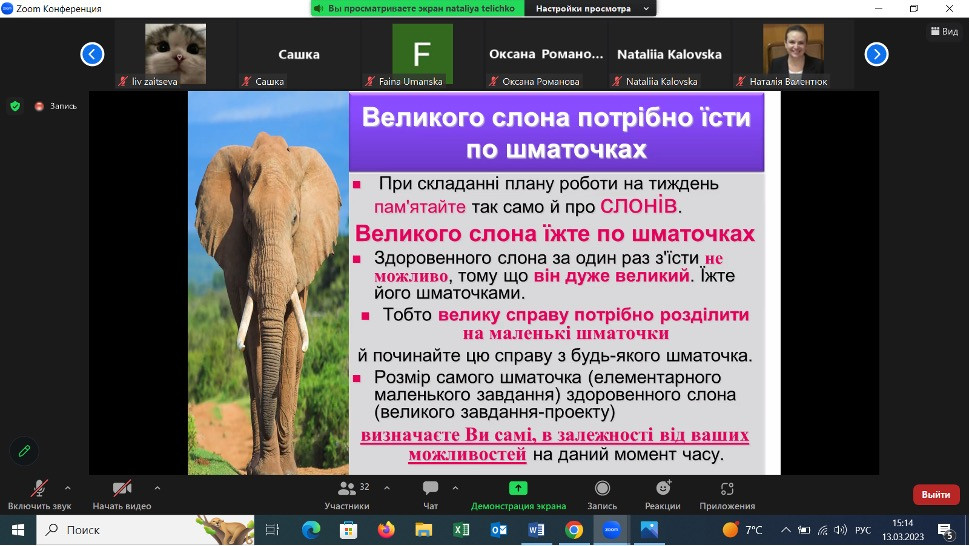Select Nataliia Kalovska participant tile
The height and width of the screenshot is (546, 970).
pyautogui.click(x=669, y=55)
